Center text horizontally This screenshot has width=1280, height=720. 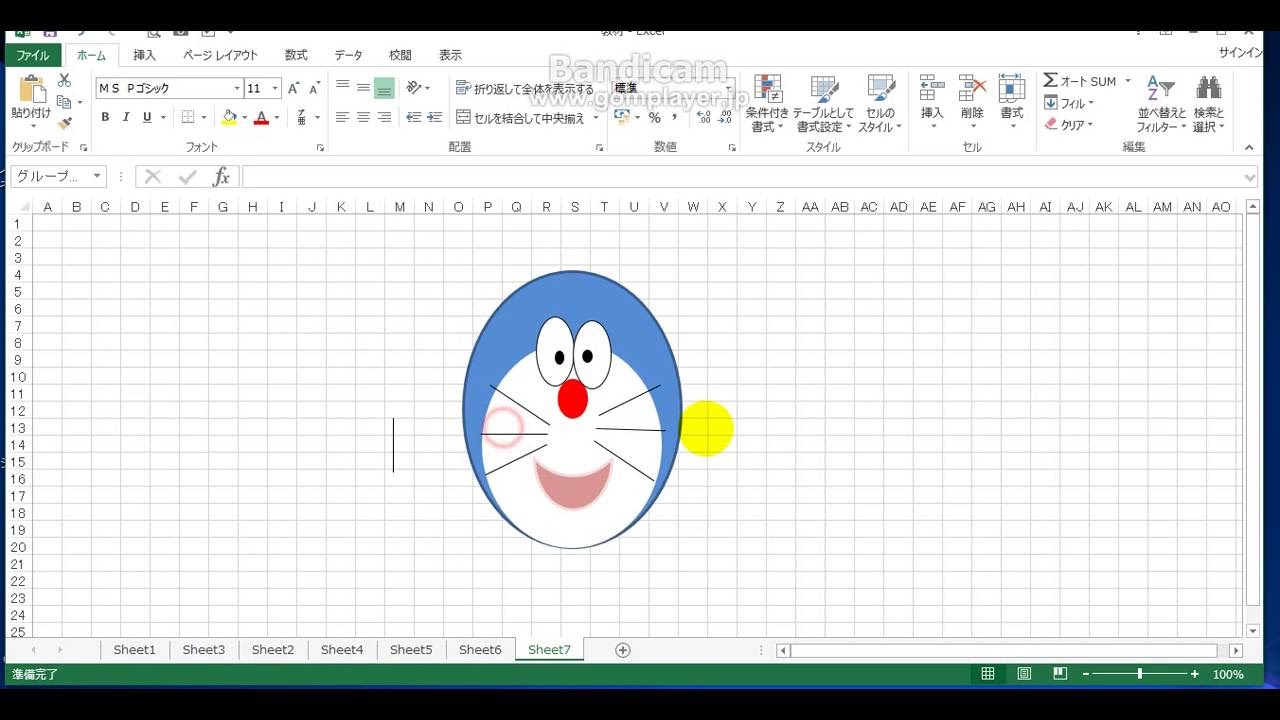pos(363,117)
